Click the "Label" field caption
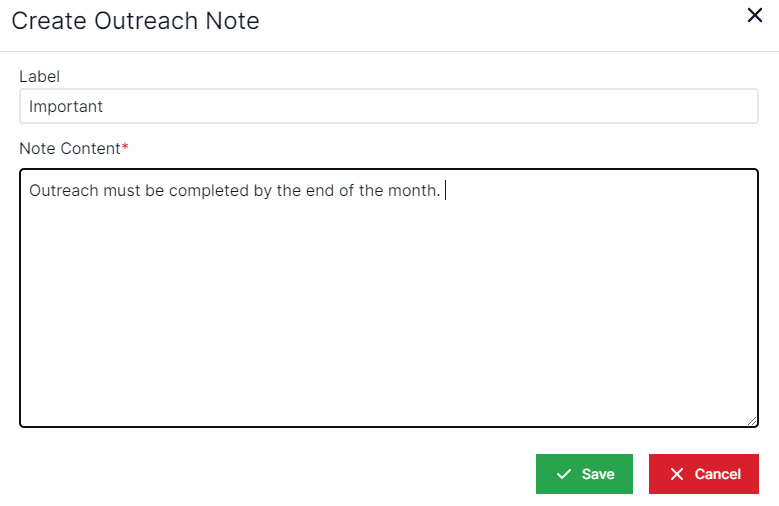The width and height of the screenshot is (779, 506). tap(39, 76)
